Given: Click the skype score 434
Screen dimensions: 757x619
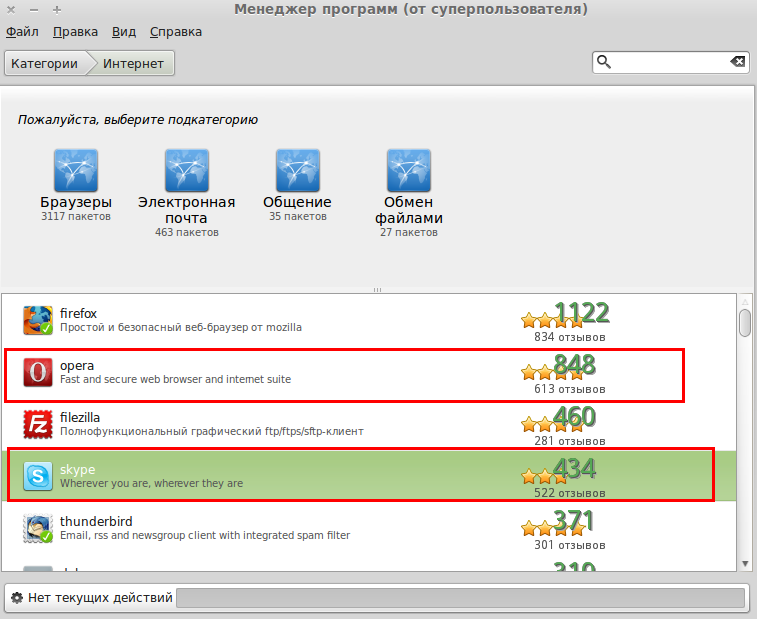Looking at the screenshot, I should (x=575, y=469).
